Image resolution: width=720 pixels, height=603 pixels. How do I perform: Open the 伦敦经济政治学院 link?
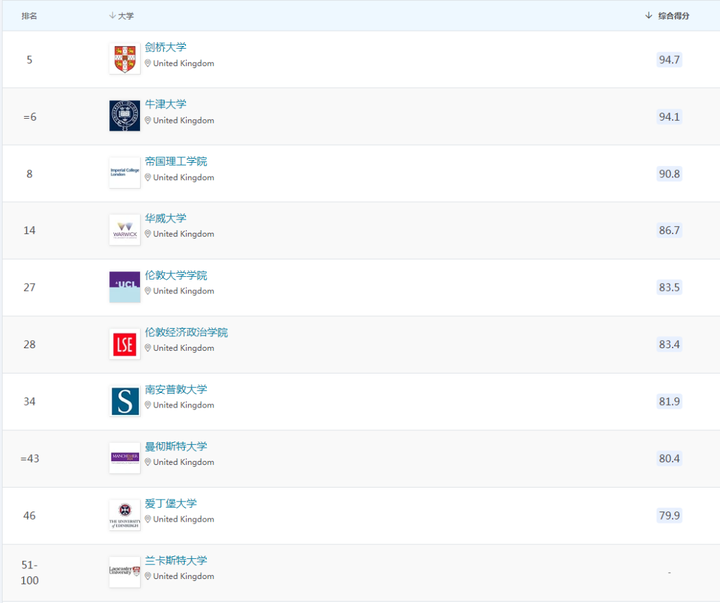(186, 332)
